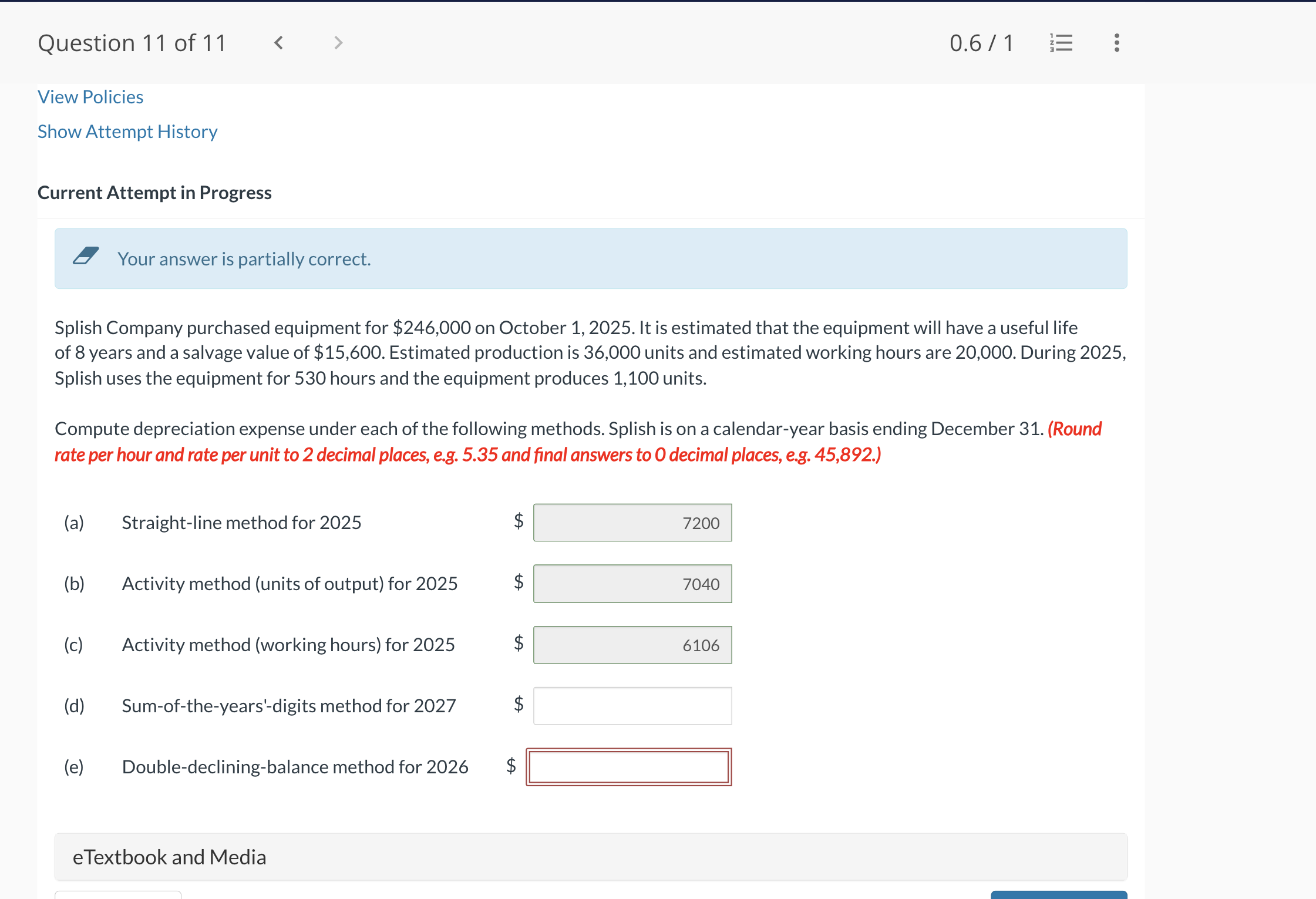Go to the next question with the right chevron
This screenshot has width=1316, height=899.
[338, 42]
